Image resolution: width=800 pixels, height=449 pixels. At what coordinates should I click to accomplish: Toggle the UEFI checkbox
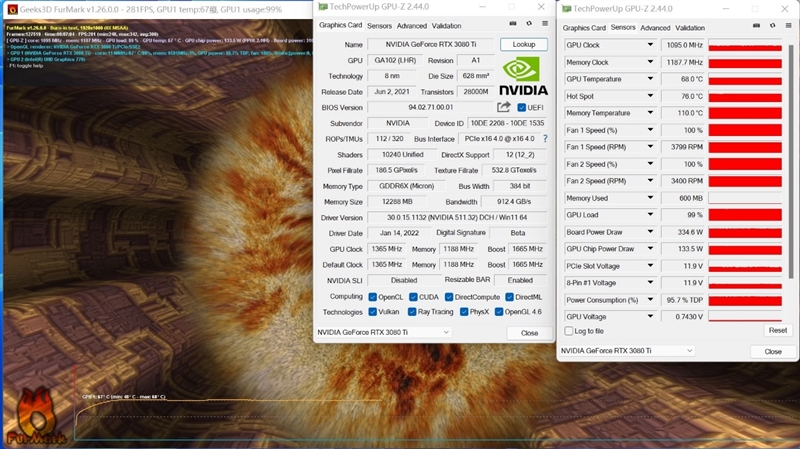[x=521, y=107]
